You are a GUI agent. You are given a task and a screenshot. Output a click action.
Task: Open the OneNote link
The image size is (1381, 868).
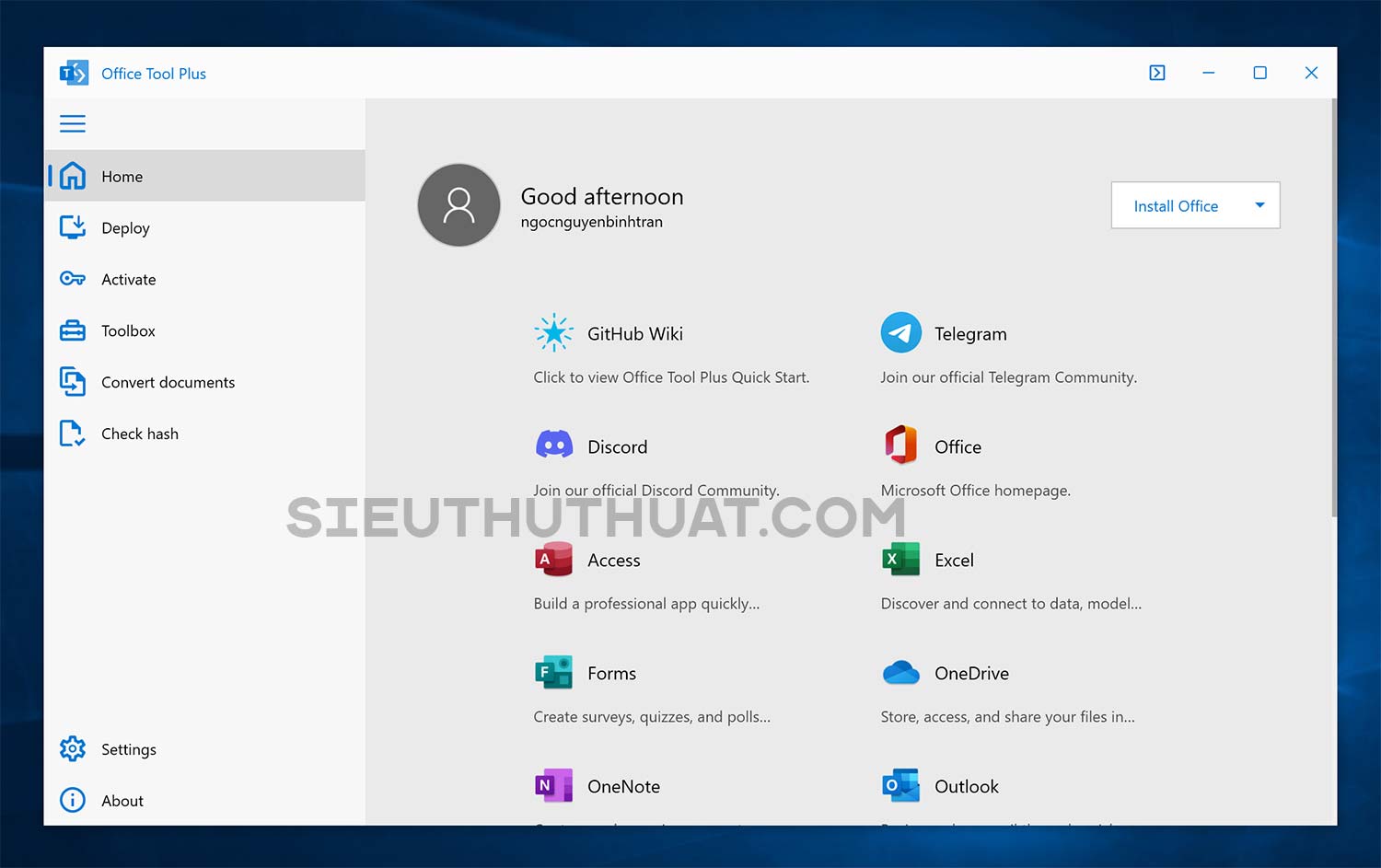[x=623, y=786]
